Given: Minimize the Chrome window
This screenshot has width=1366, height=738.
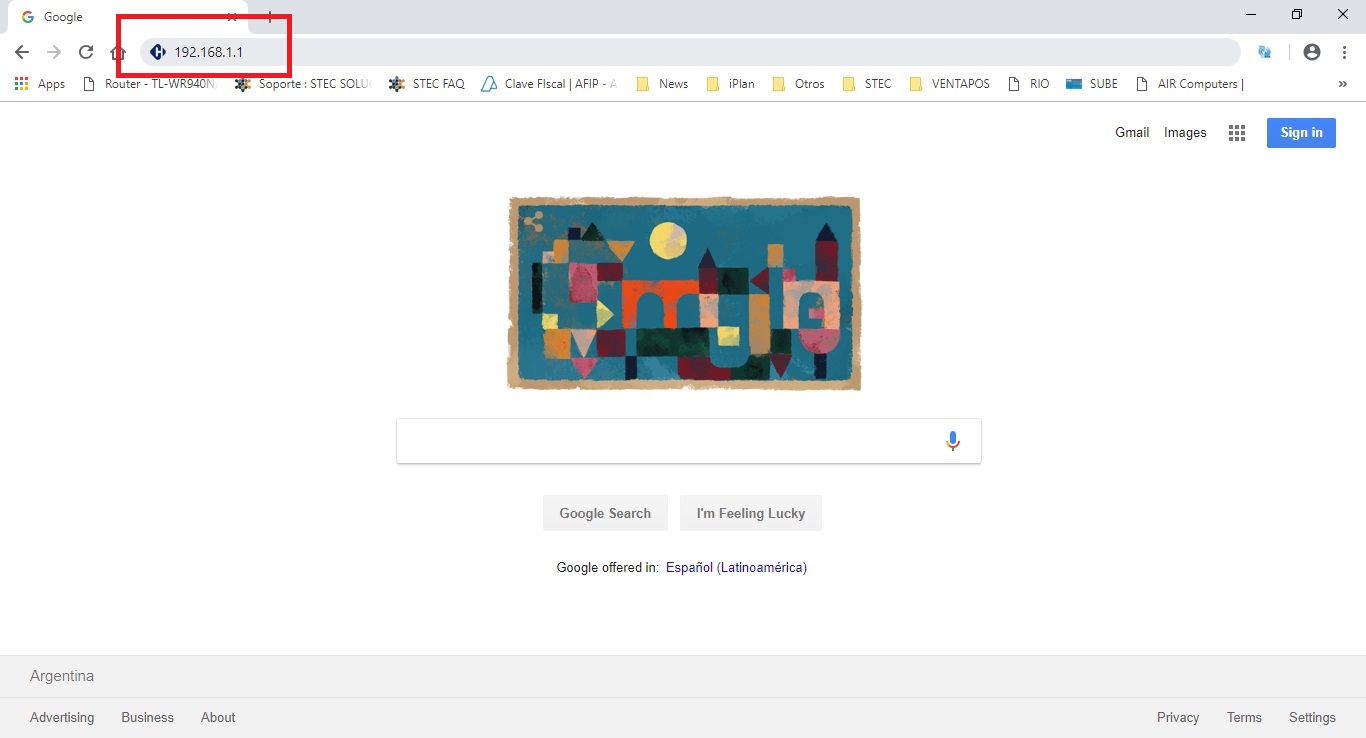Looking at the screenshot, I should point(1251,14).
